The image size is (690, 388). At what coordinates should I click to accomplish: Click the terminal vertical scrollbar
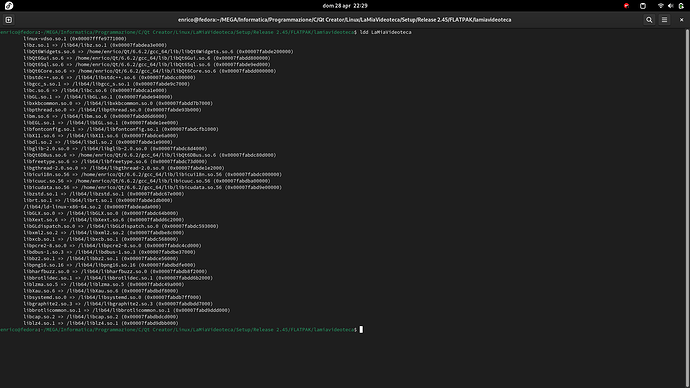pos(687,209)
